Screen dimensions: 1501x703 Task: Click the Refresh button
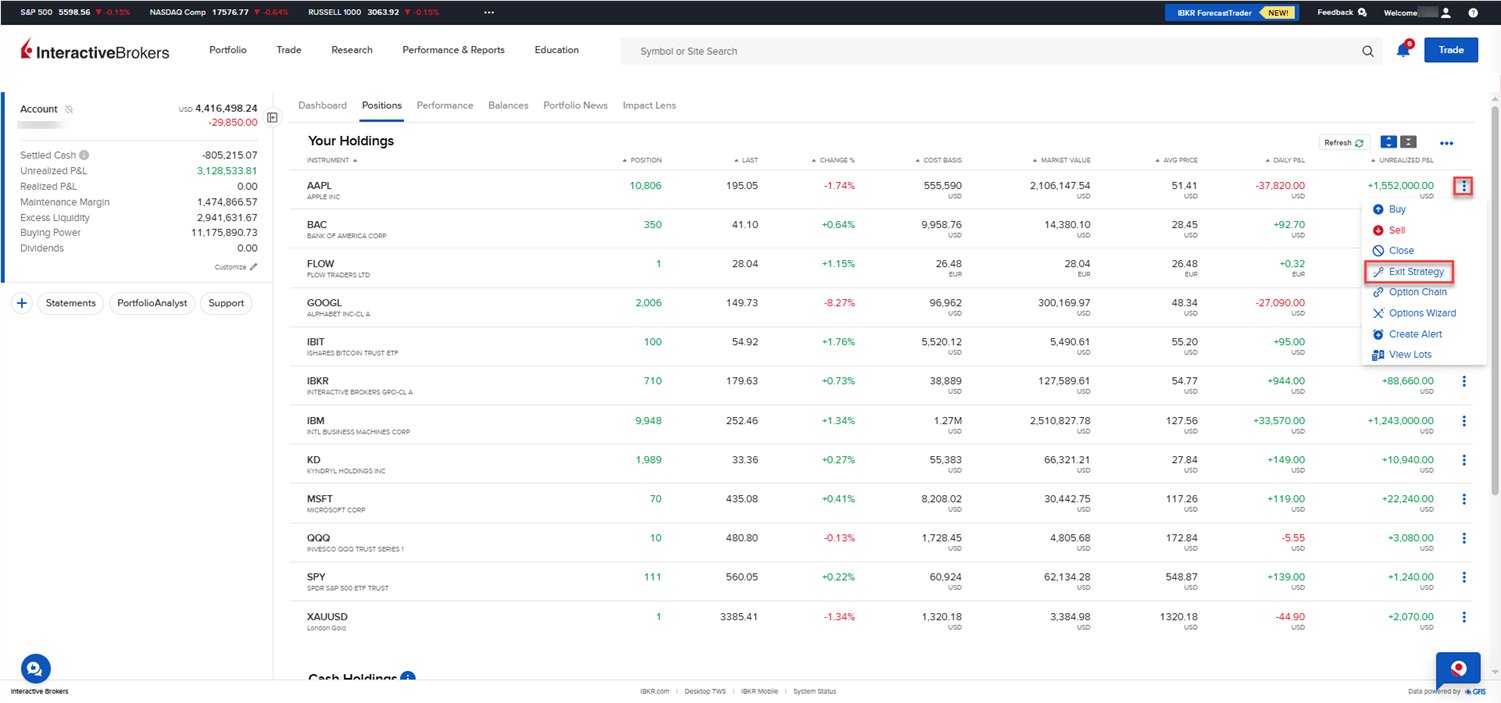tap(1343, 143)
